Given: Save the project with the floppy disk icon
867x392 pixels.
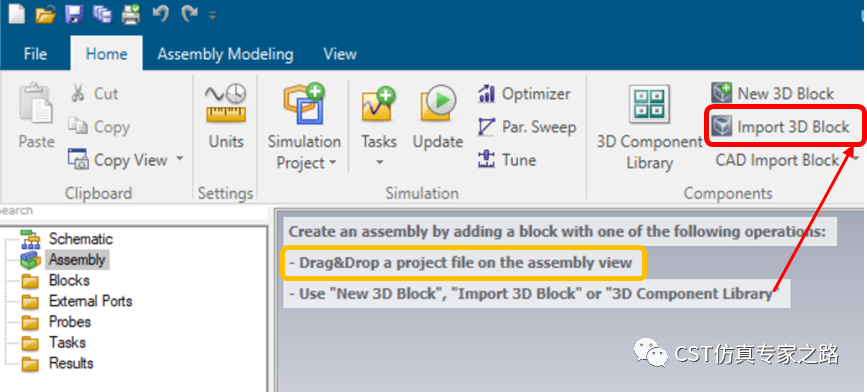Looking at the screenshot, I should (74, 14).
